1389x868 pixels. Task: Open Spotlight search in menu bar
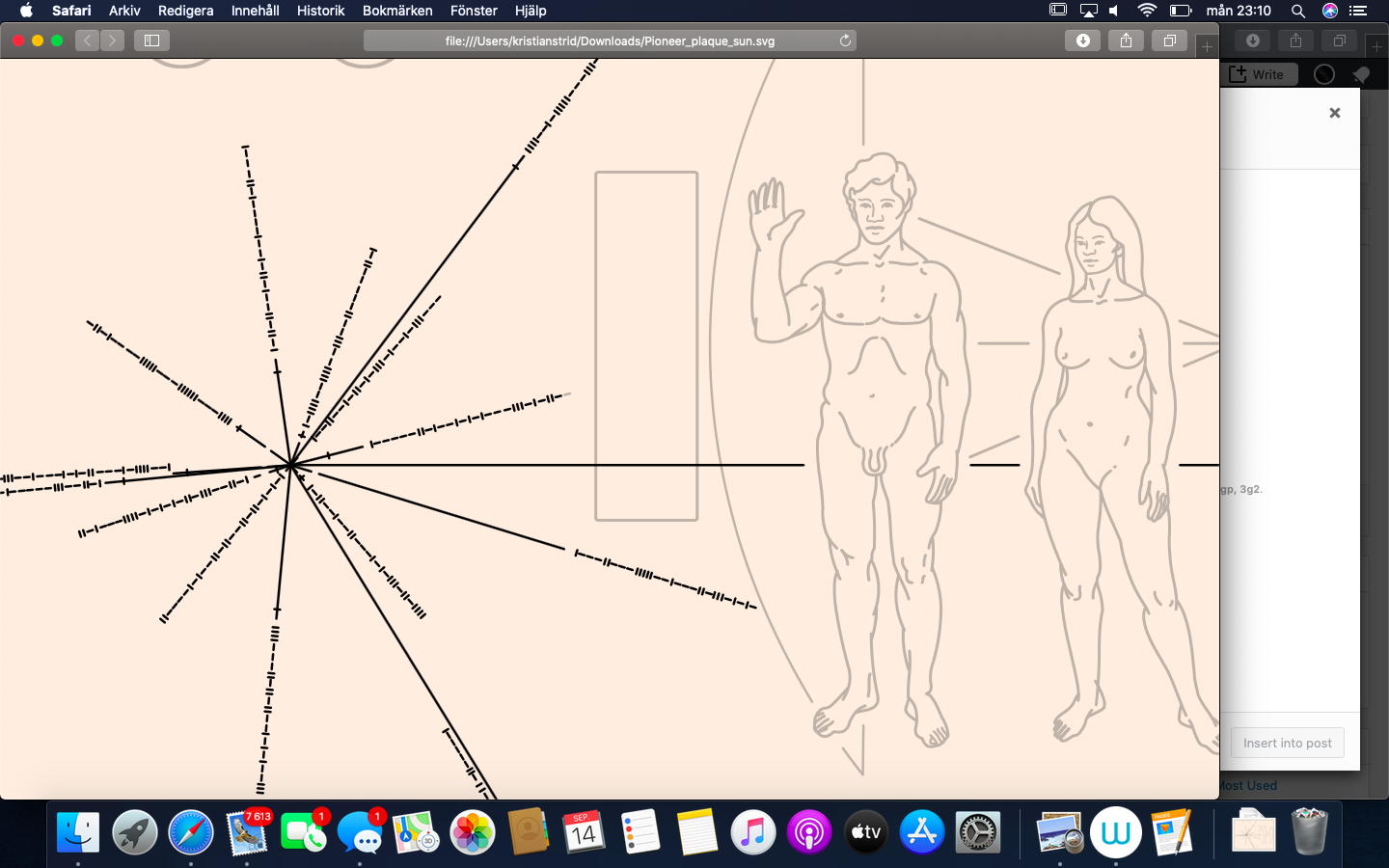pos(1298,11)
